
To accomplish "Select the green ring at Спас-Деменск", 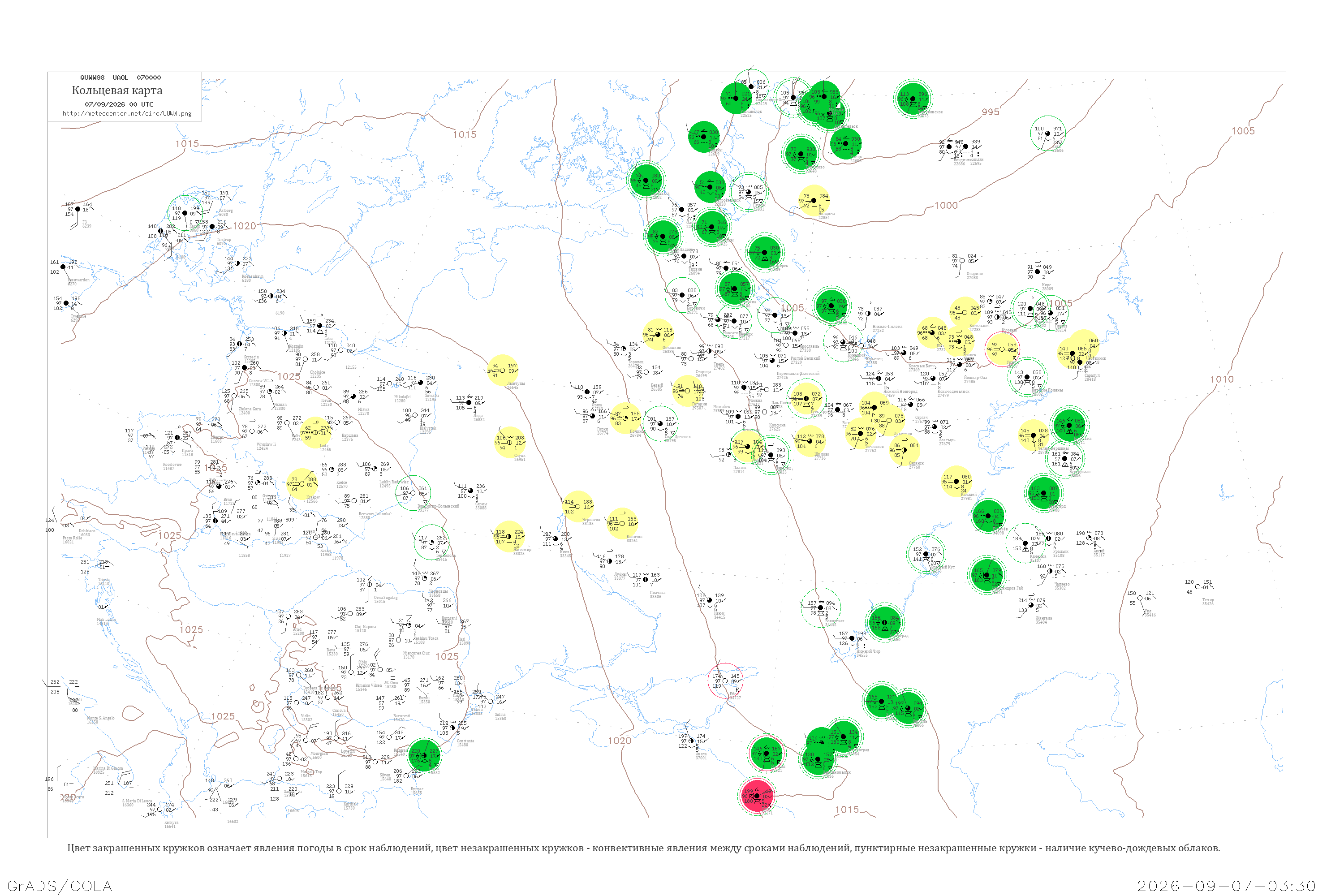I will (x=660, y=423).
